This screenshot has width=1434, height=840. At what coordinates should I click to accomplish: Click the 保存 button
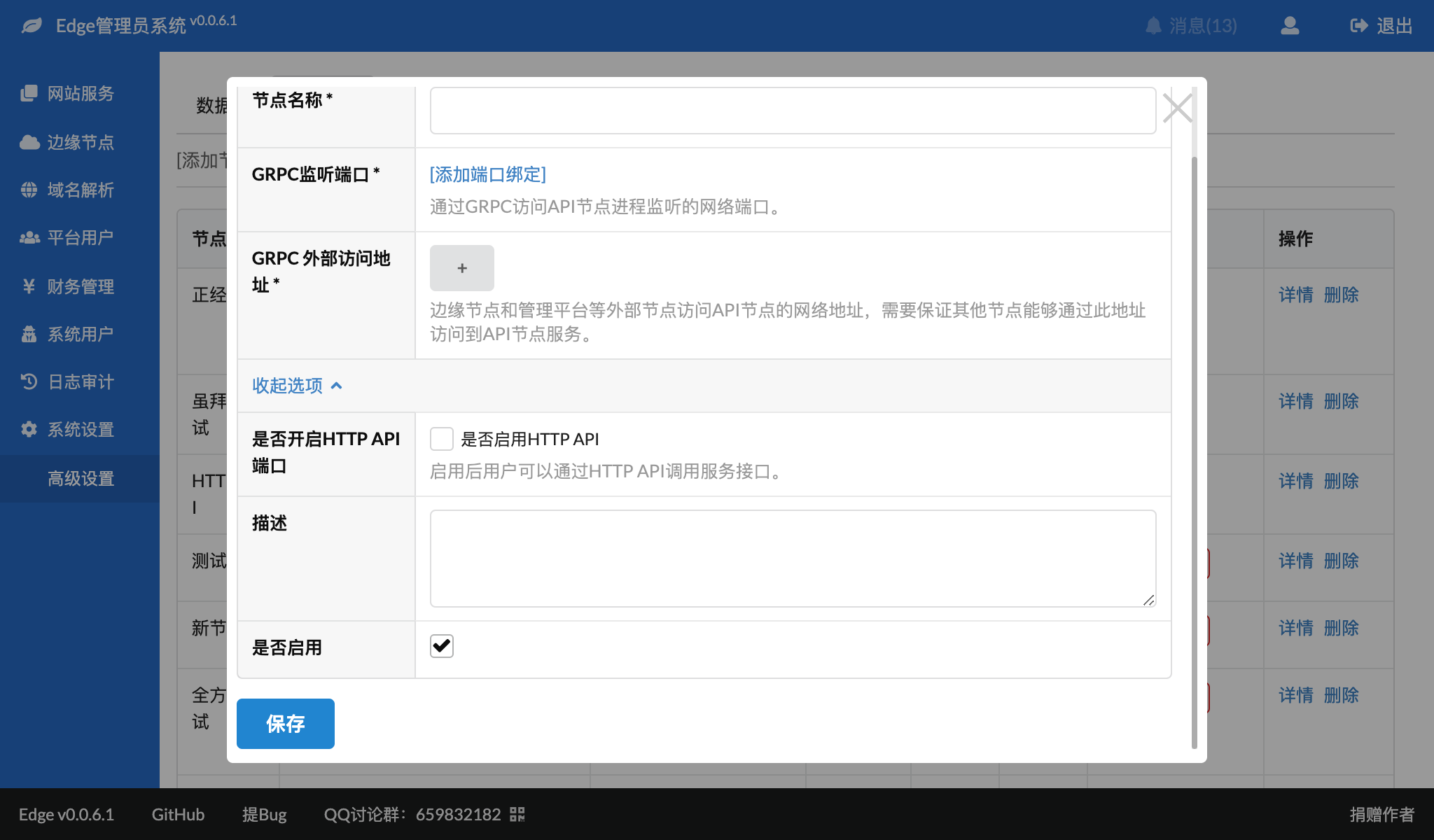[286, 724]
